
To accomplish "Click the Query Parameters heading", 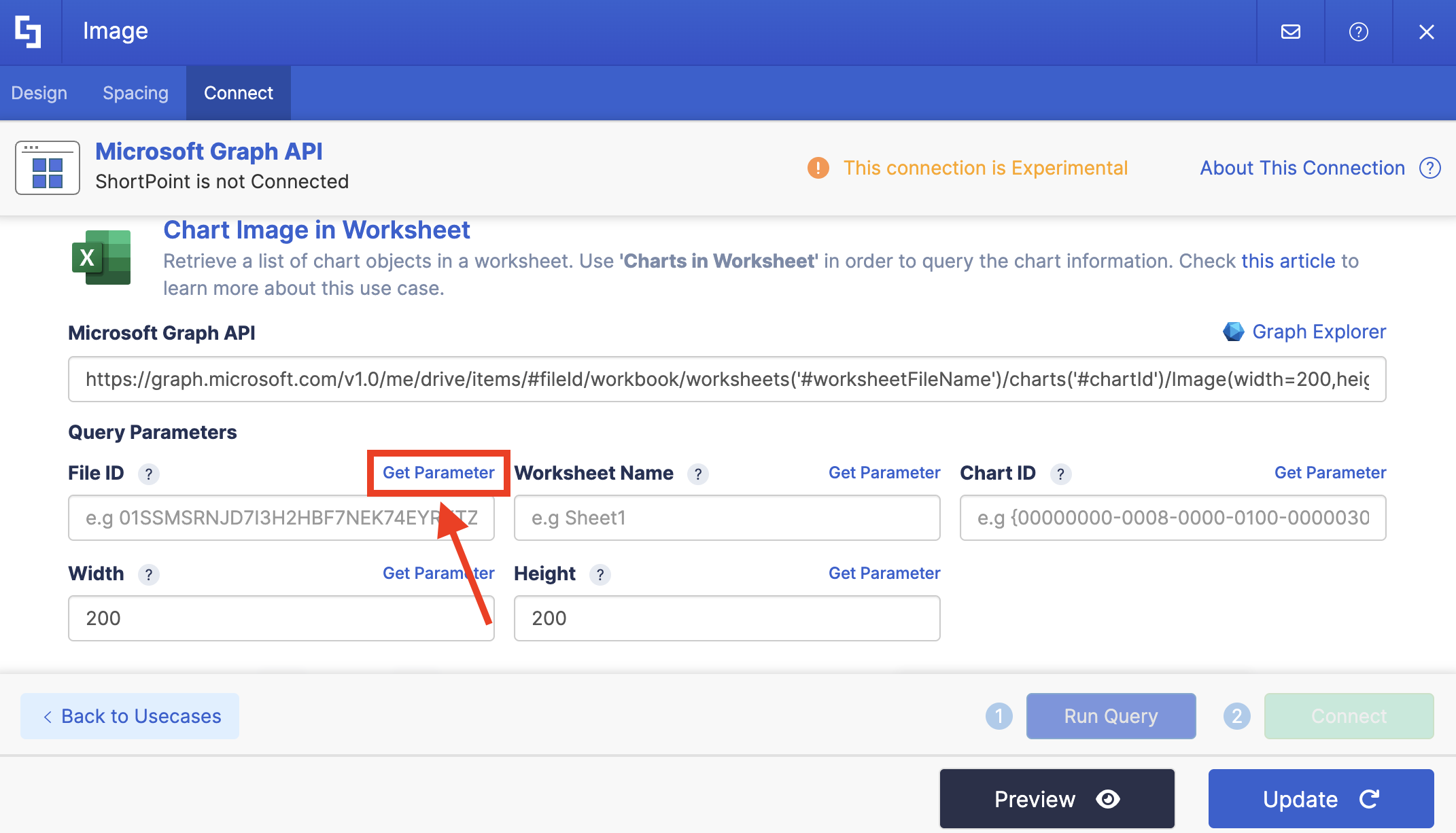I will [152, 432].
